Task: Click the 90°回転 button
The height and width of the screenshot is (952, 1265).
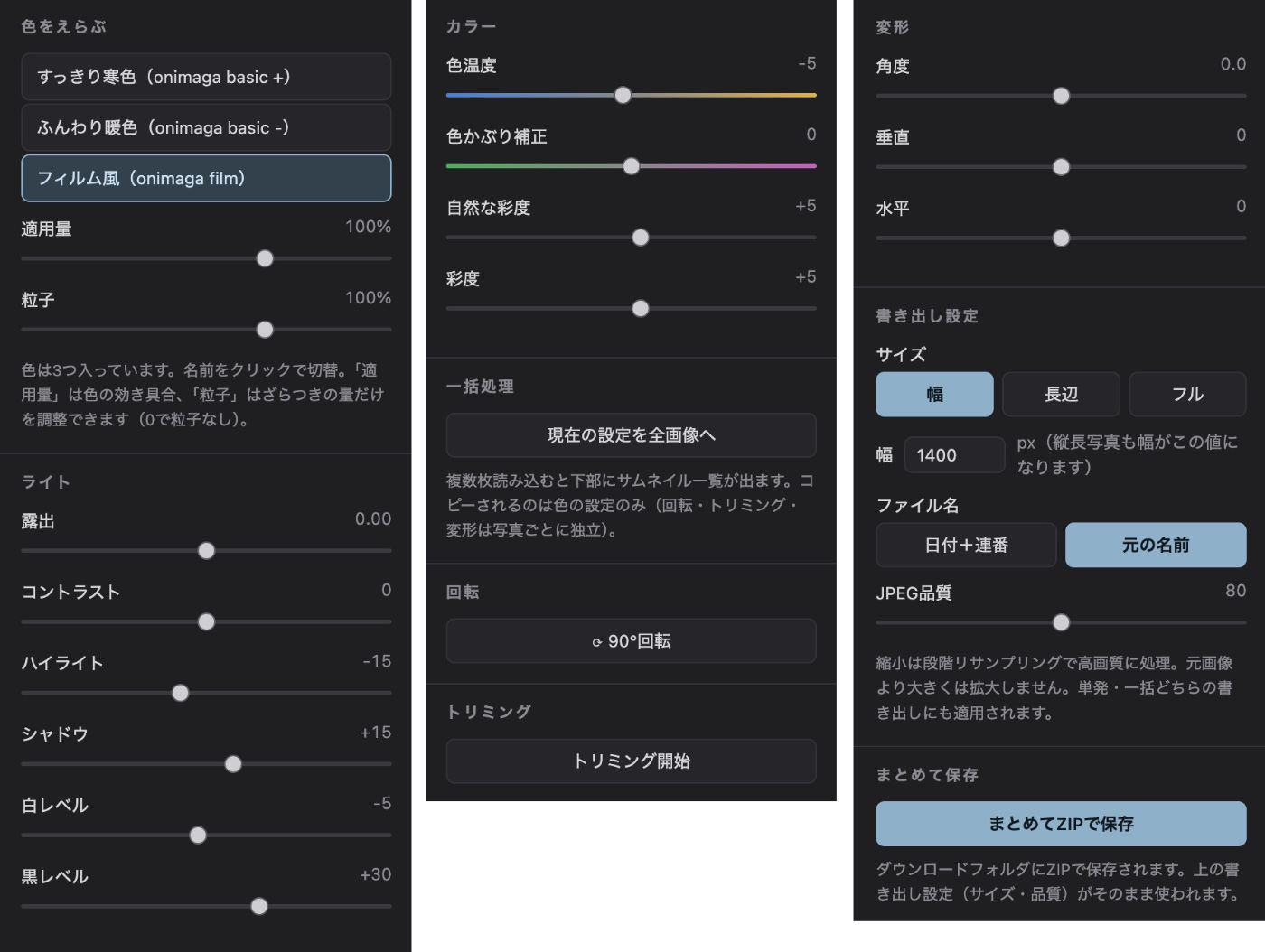Action: (x=631, y=641)
